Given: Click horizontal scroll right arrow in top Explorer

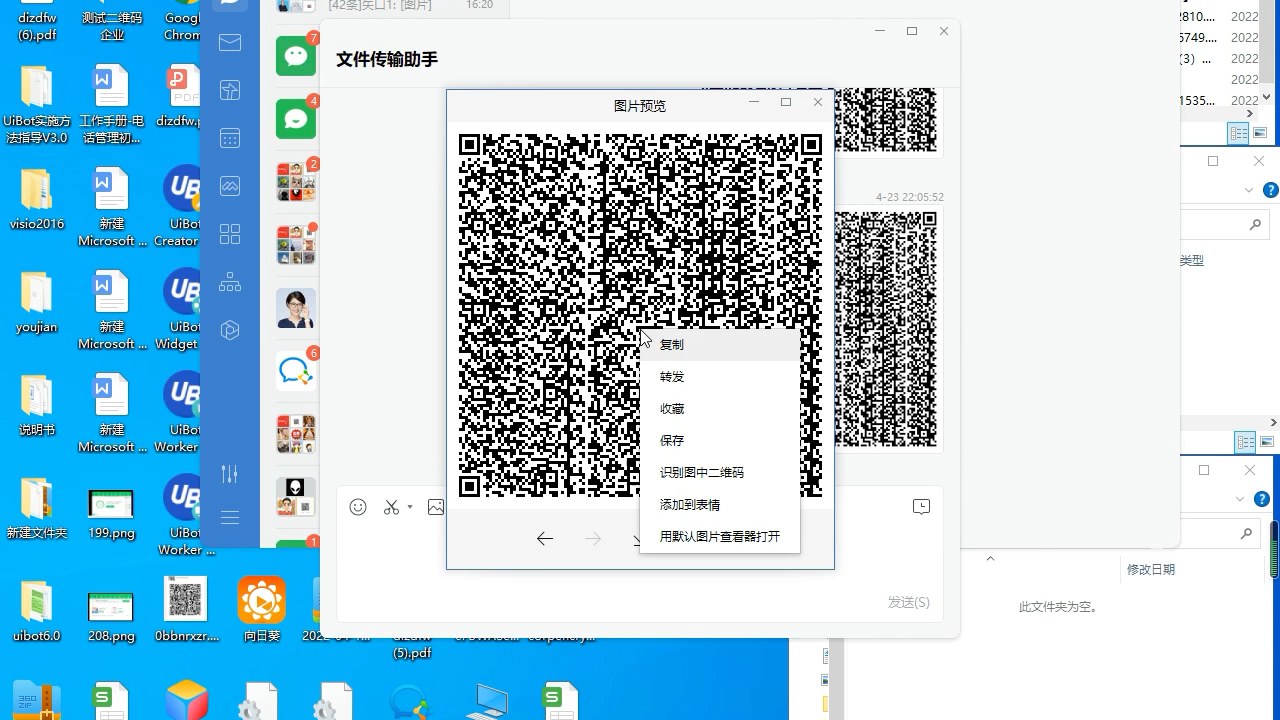Looking at the screenshot, I should click(x=1249, y=114).
